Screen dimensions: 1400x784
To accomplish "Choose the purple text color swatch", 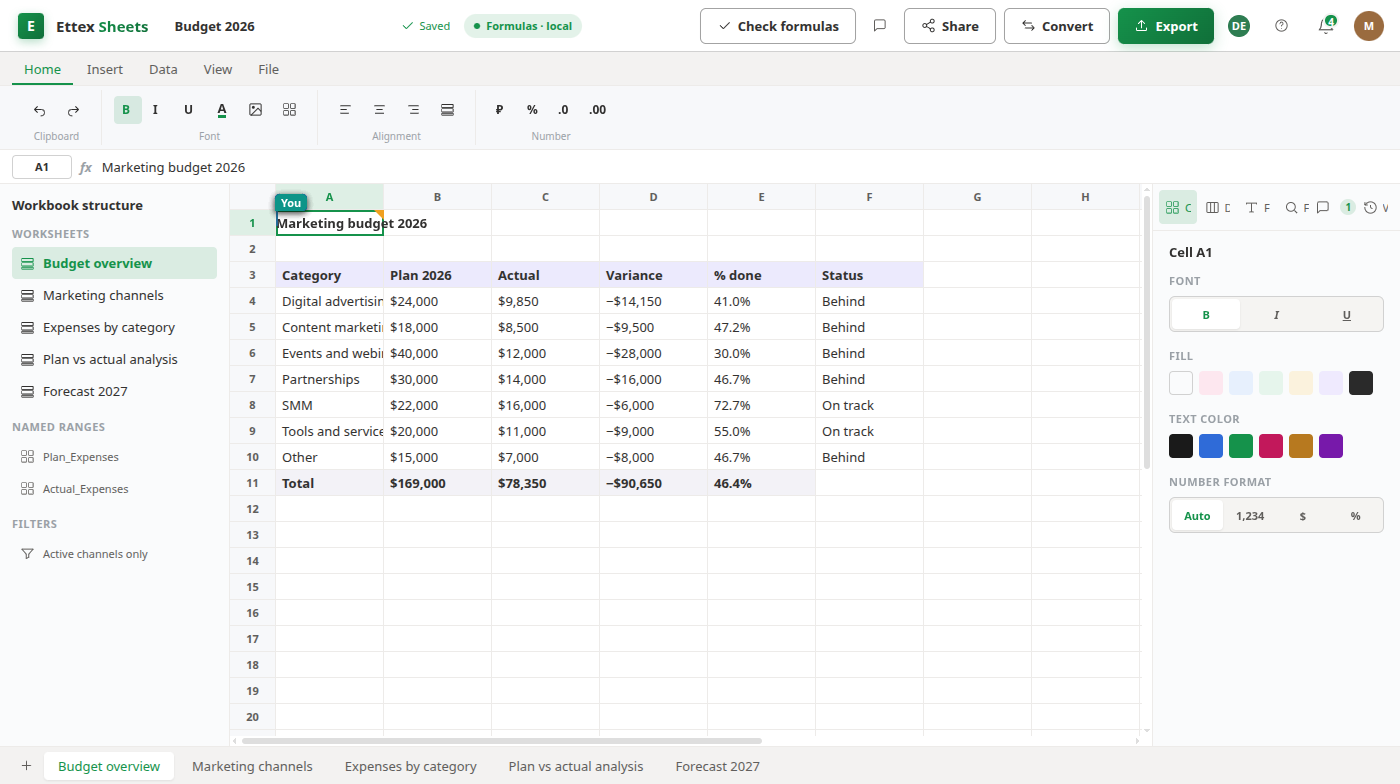I will (1331, 446).
